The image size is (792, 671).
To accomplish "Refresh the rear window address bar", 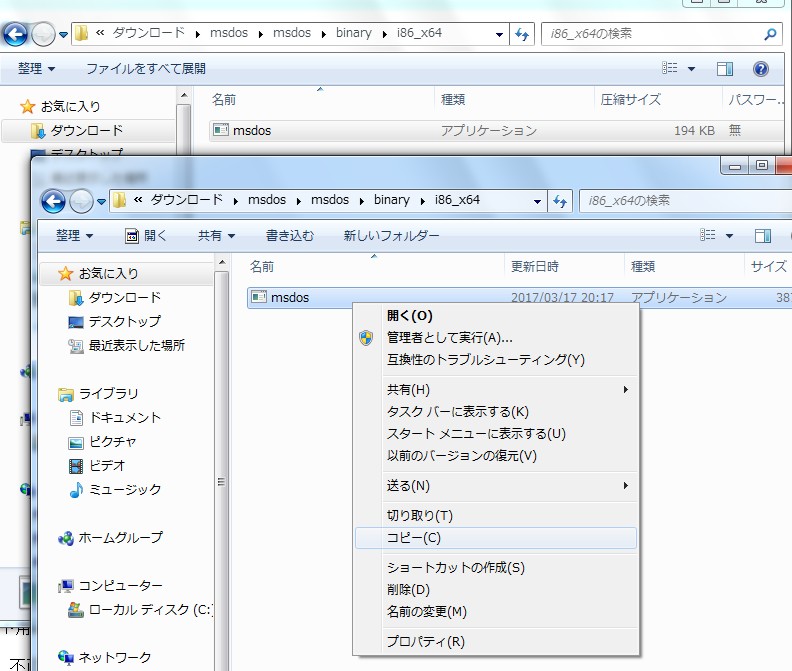I will (x=522, y=34).
